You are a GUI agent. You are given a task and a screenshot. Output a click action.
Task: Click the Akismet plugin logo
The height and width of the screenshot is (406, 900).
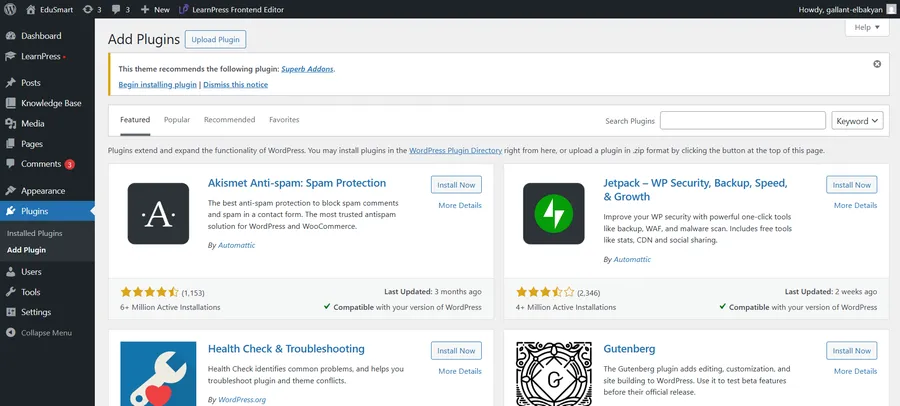158,214
